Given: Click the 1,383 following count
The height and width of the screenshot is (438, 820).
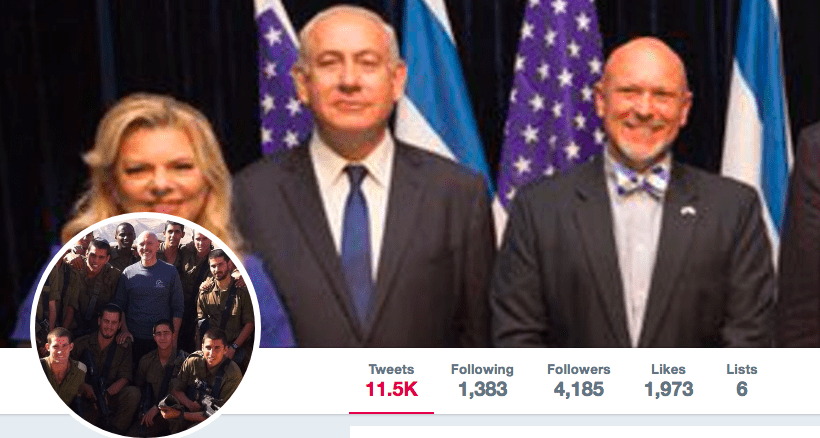Looking at the screenshot, I should 482,390.
